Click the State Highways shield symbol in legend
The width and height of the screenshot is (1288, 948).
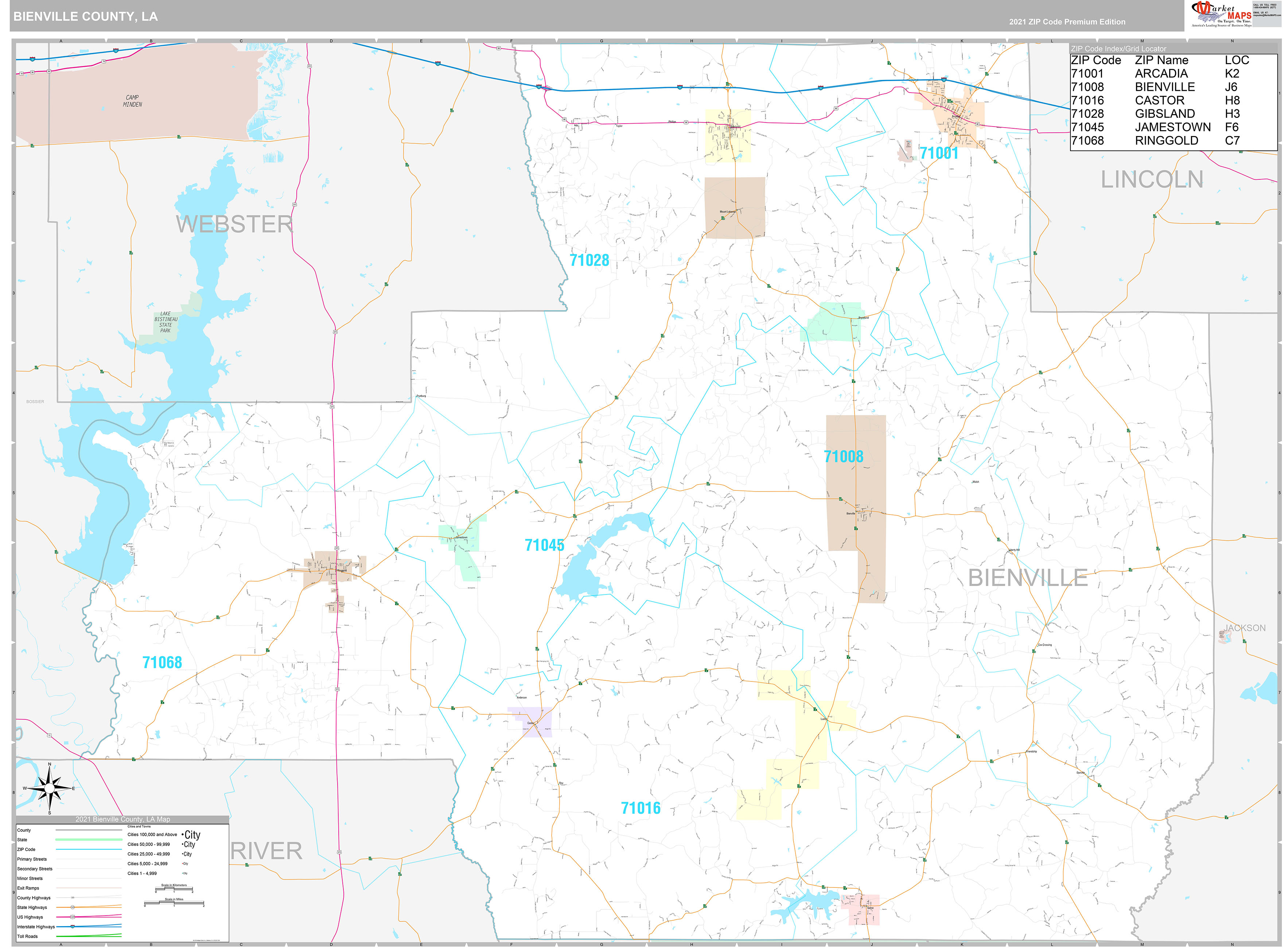(73, 908)
